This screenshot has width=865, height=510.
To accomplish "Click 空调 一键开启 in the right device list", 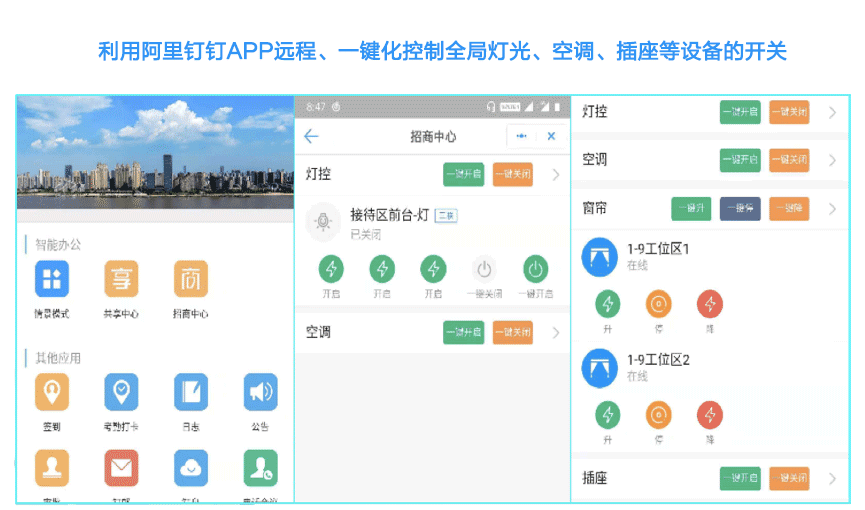I will 740,160.
